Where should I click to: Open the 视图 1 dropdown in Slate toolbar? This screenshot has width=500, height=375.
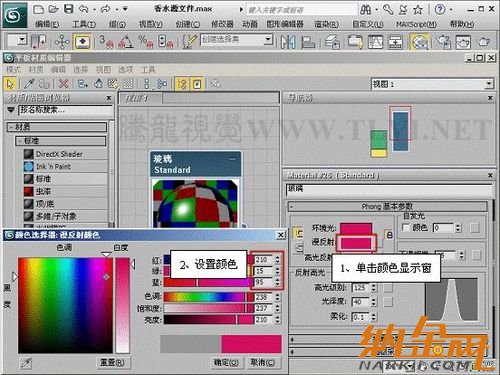(x=489, y=84)
